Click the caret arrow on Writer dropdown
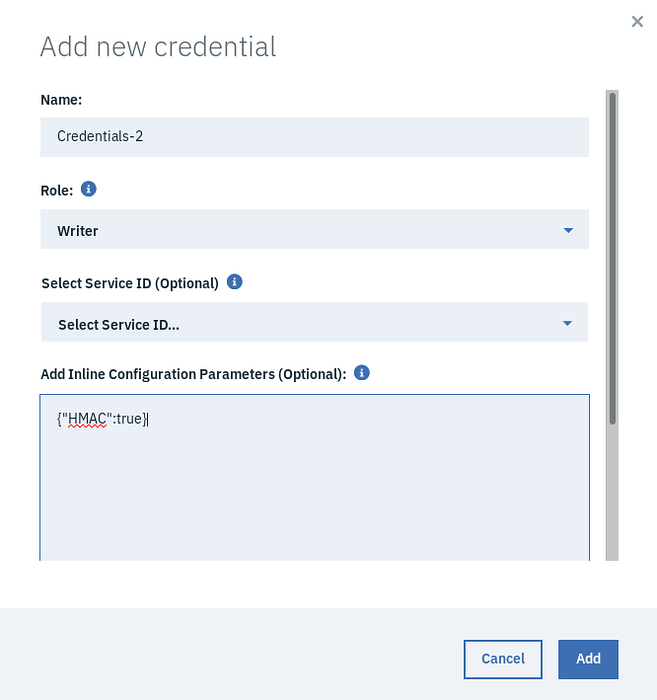The image size is (657, 700). pyautogui.click(x=568, y=230)
